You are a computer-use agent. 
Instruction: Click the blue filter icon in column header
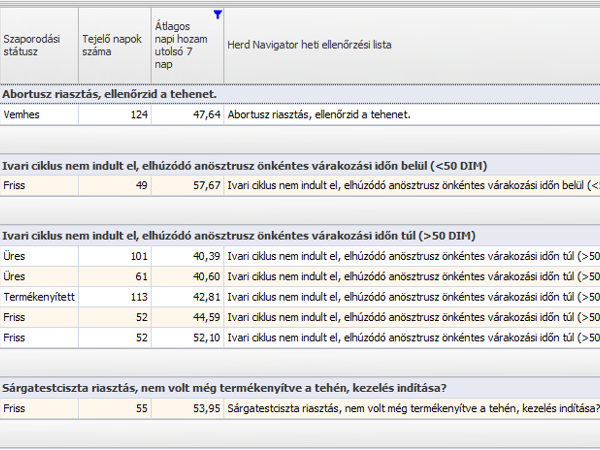coord(218,15)
